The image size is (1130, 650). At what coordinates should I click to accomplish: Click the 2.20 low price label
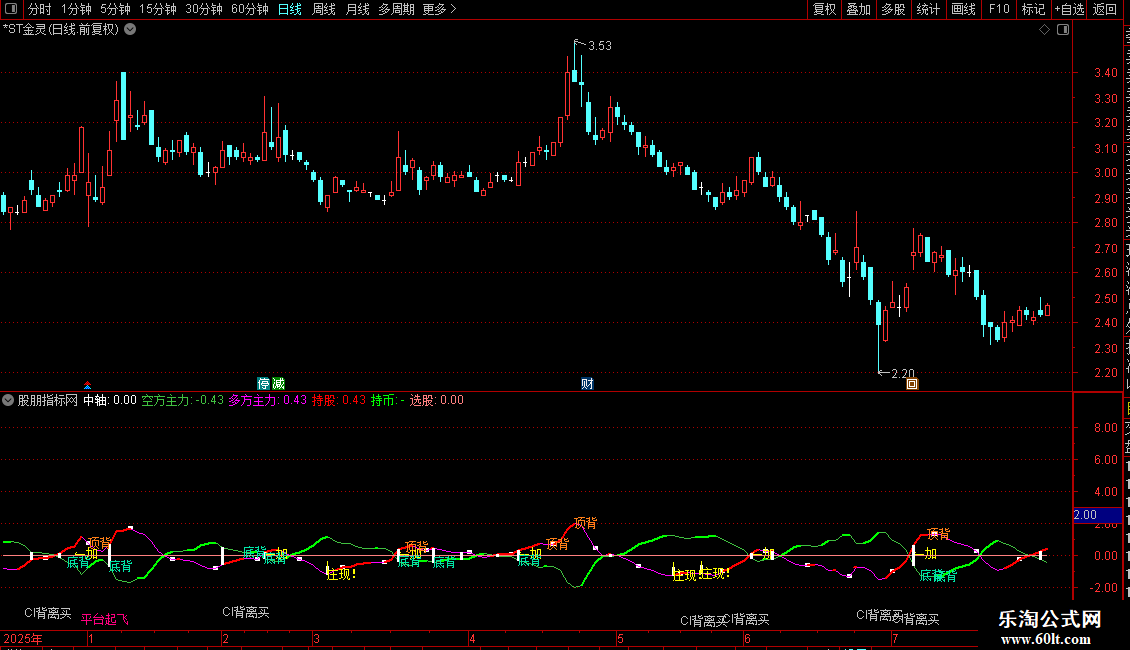(x=902, y=374)
